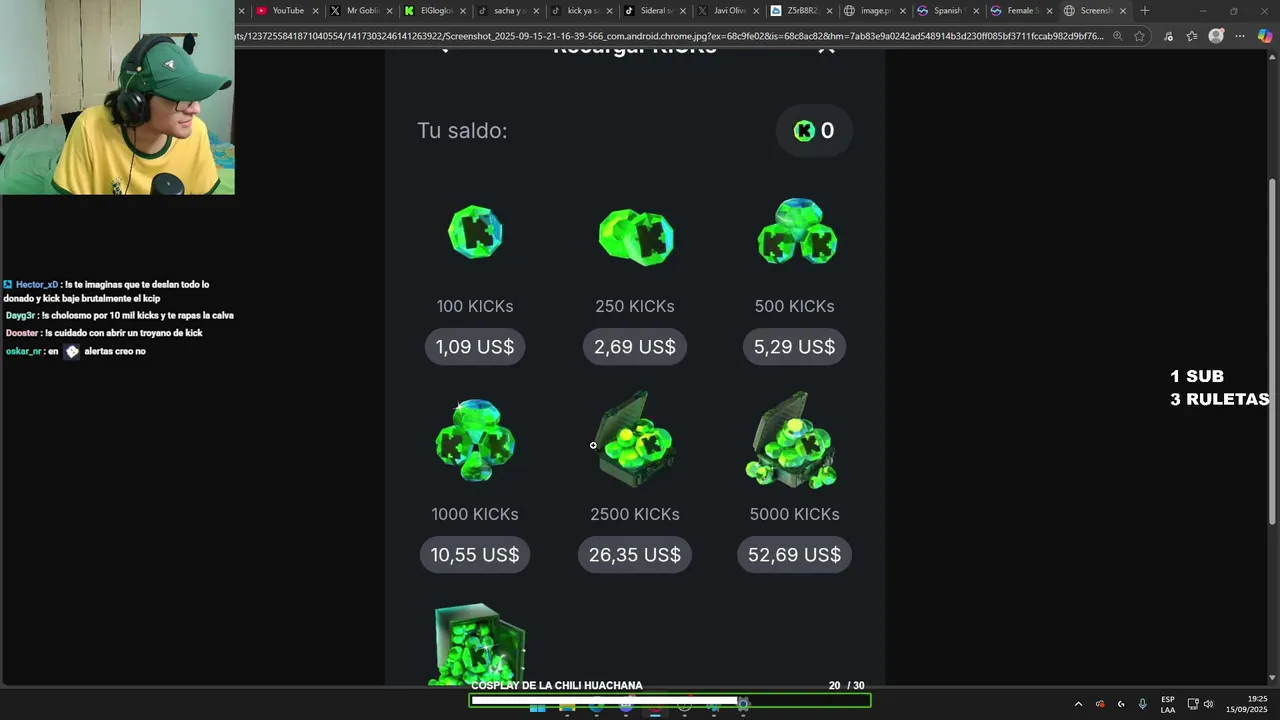Click the 26,35 US$ price button
The height and width of the screenshot is (720, 1280).
(x=635, y=555)
